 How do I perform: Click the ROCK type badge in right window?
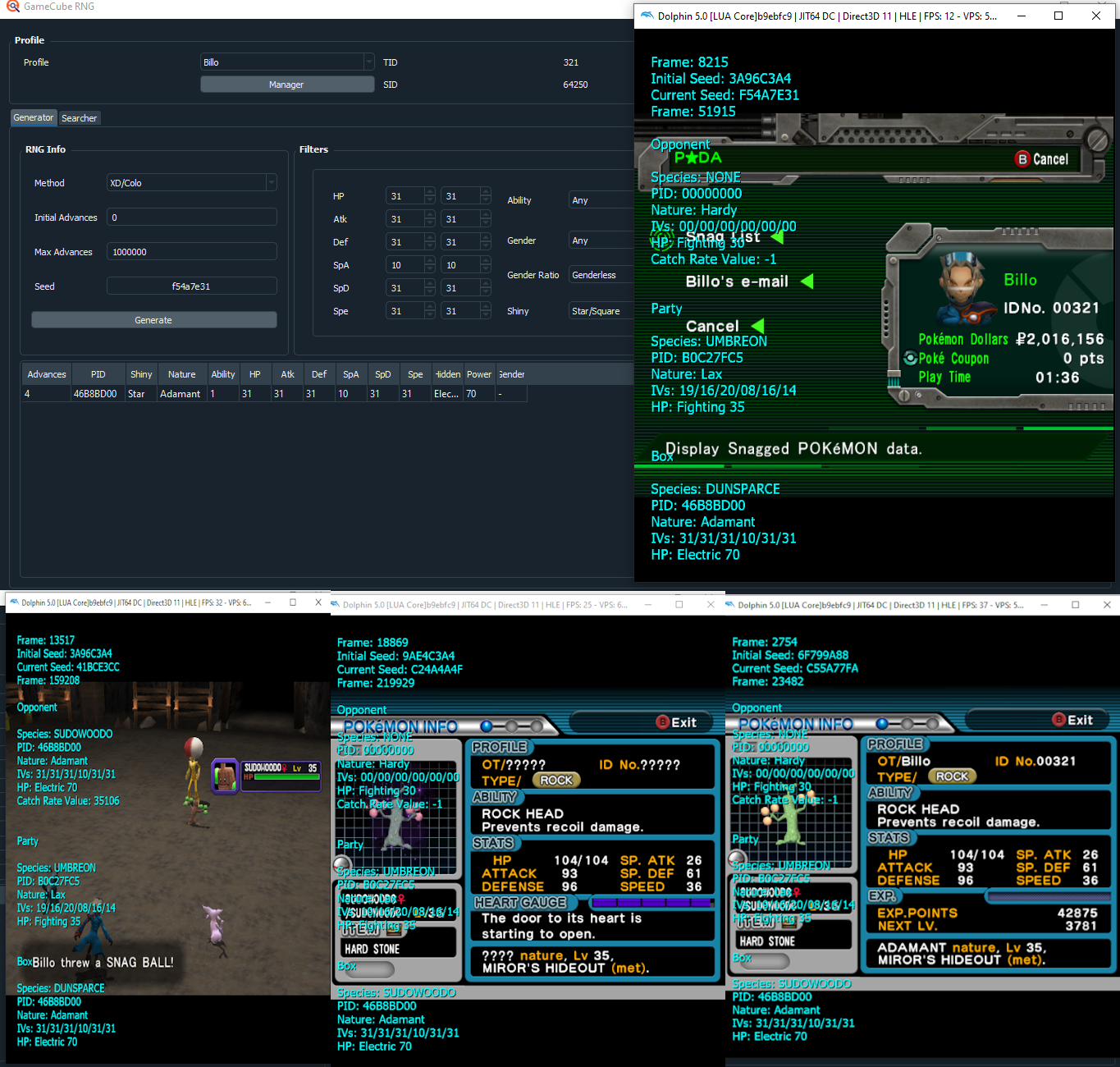tap(952, 776)
